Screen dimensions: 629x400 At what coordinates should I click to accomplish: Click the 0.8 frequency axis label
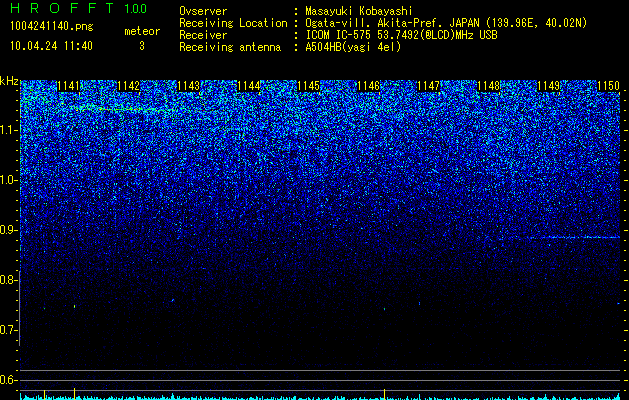coord(9,280)
